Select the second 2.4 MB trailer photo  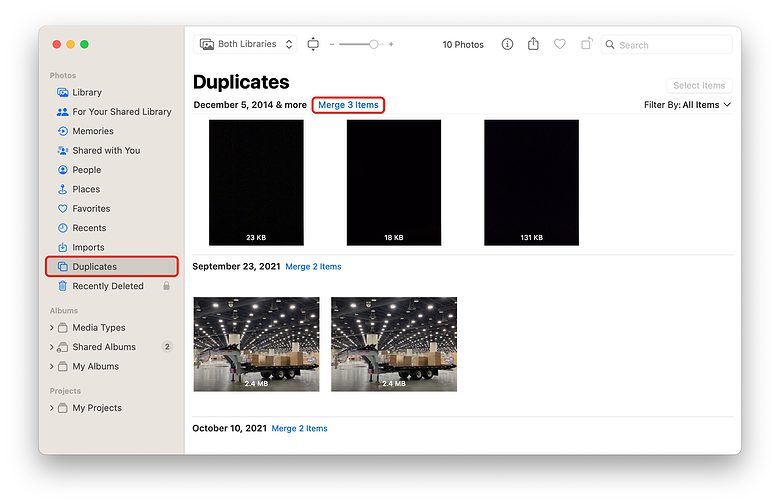394,344
